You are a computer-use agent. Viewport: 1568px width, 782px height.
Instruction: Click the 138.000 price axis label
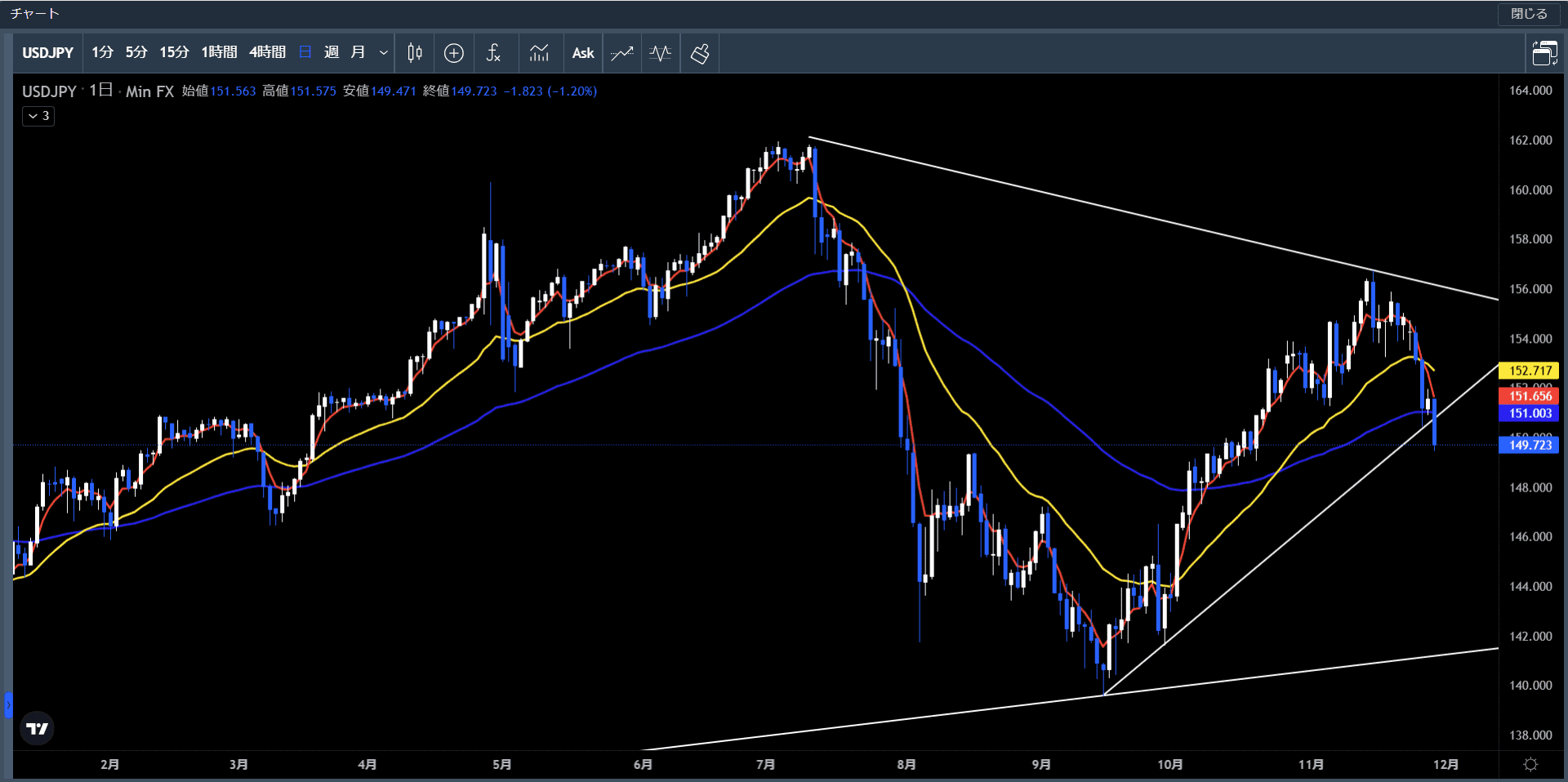click(x=1530, y=735)
